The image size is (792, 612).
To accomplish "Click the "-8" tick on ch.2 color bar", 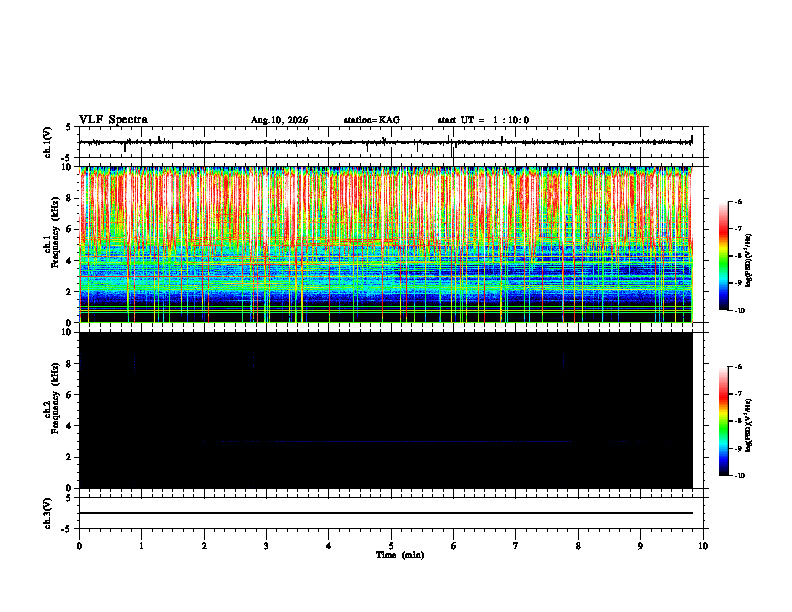I will 738,421.
